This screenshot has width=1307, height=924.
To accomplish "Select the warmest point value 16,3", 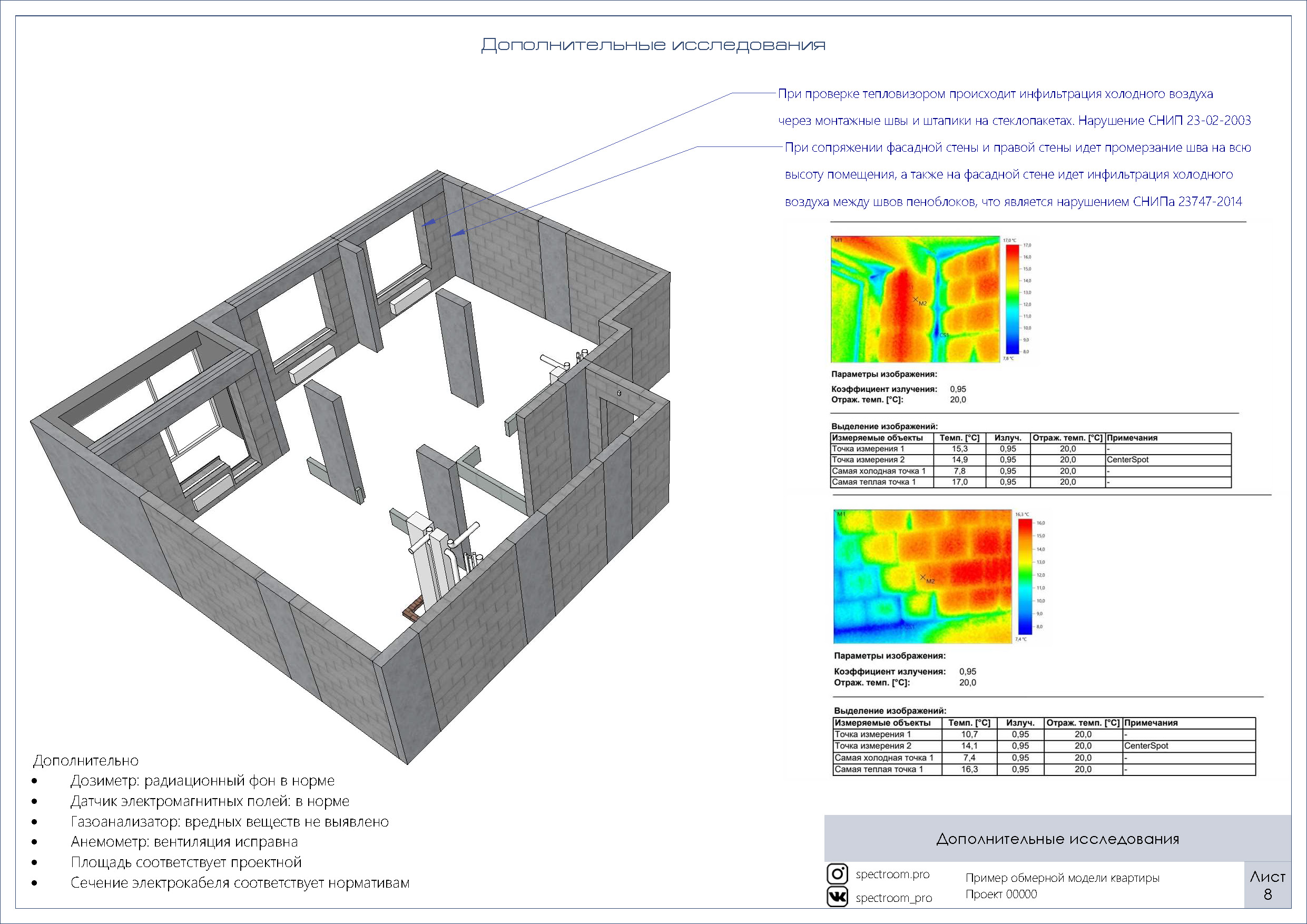I will [x=969, y=769].
